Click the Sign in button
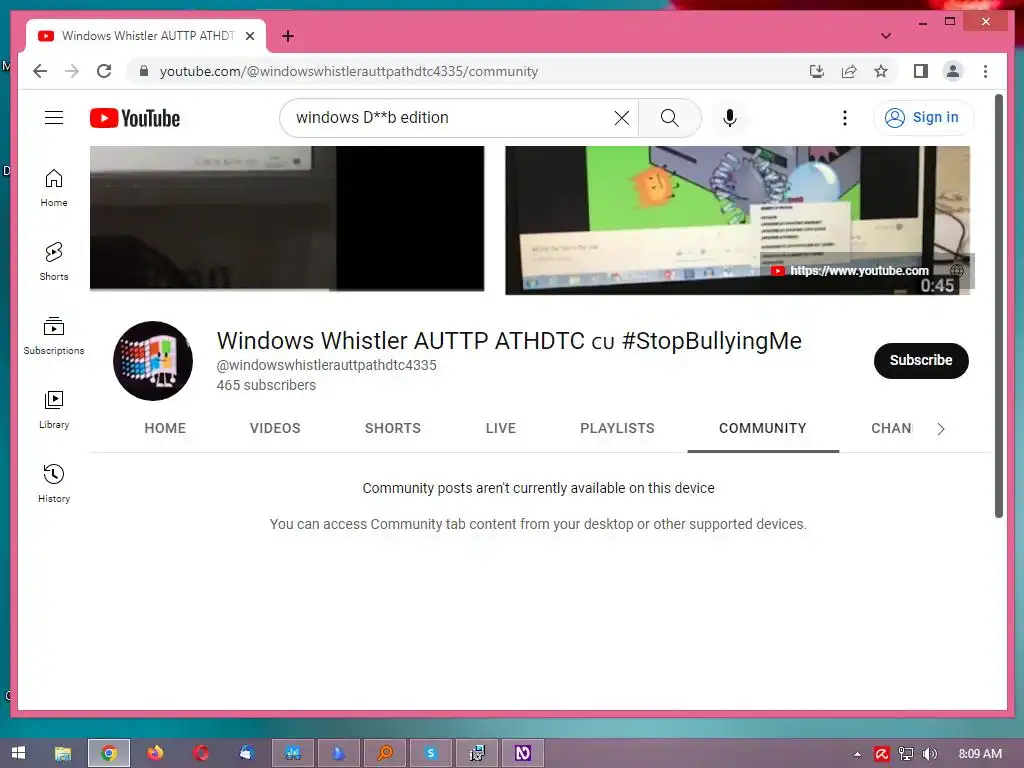The image size is (1024, 768). tap(923, 118)
